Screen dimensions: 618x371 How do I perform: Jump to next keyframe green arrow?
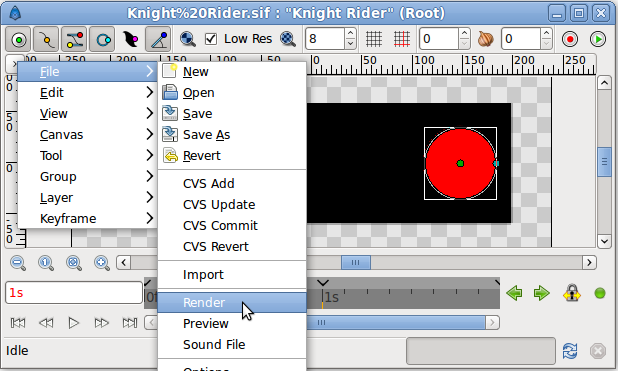pos(542,293)
